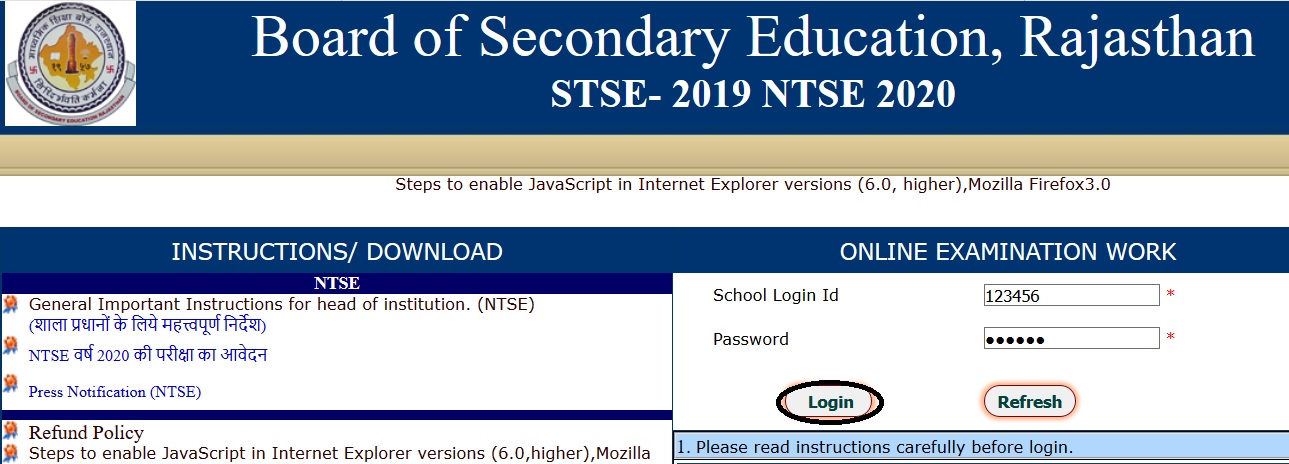Open the JavaScript steps link in Instructions panel

(340, 453)
